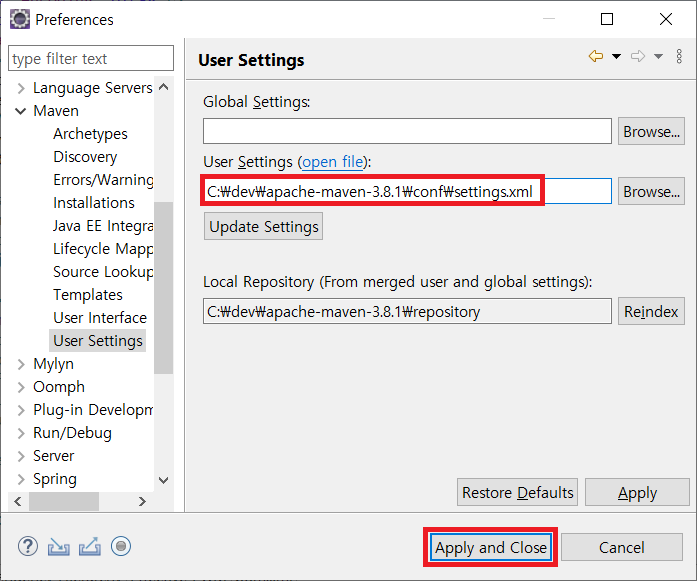Close the Preferences window

[x=666, y=19]
